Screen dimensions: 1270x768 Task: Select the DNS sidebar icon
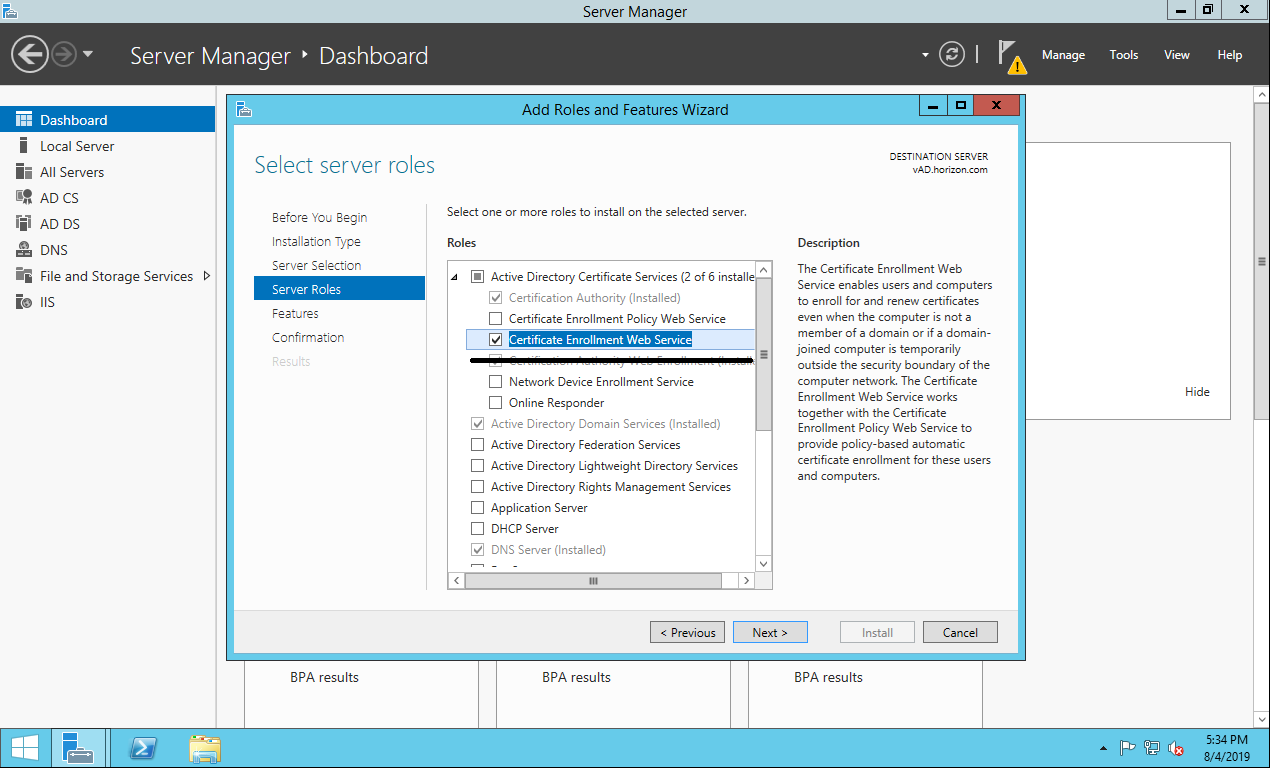24,250
